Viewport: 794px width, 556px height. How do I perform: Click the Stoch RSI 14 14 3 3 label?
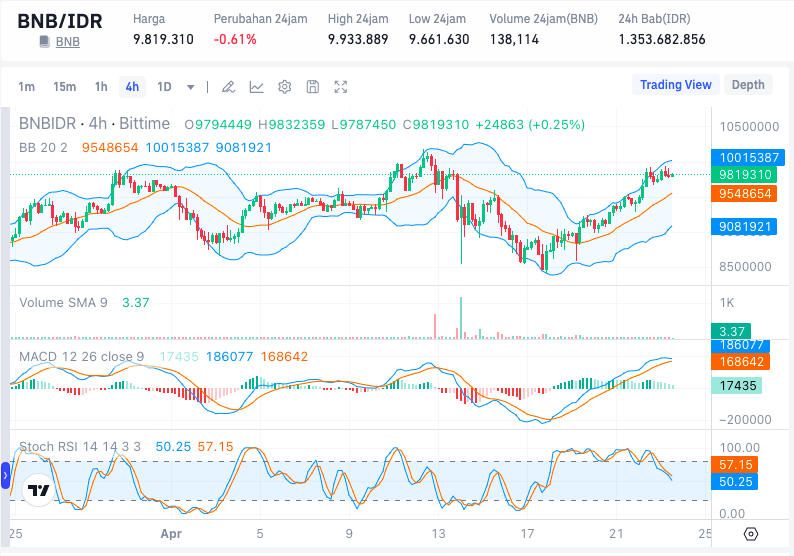click(80, 447)
